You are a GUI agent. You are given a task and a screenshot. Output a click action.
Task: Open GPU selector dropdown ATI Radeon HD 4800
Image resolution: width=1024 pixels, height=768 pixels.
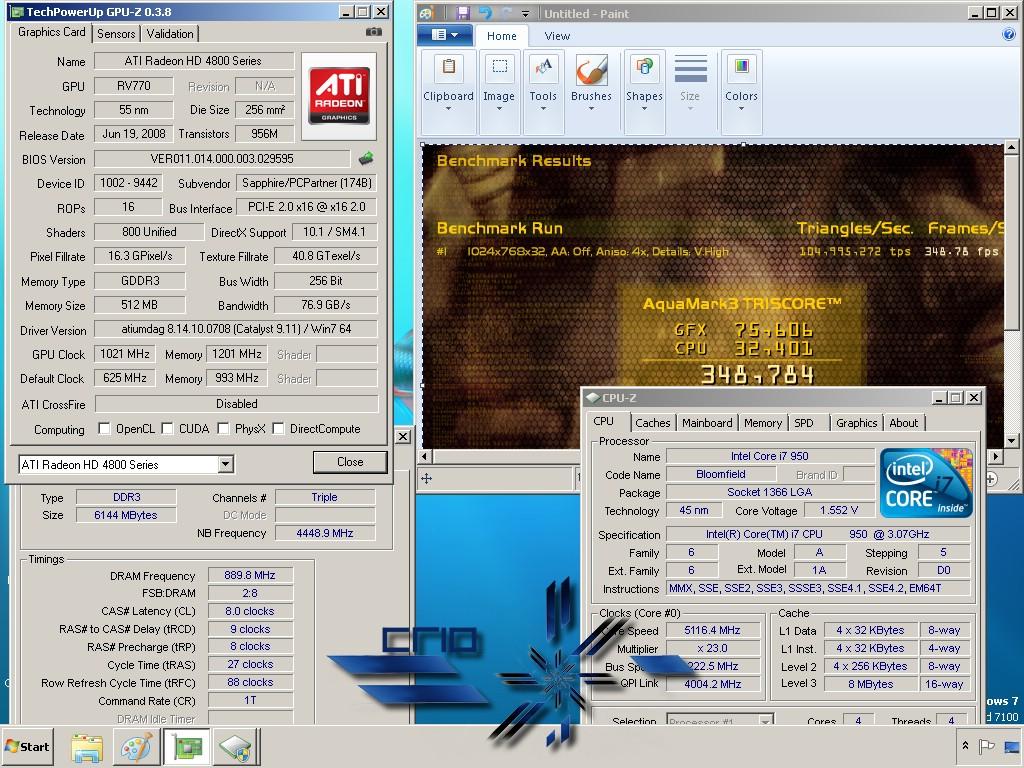point(225,464)
